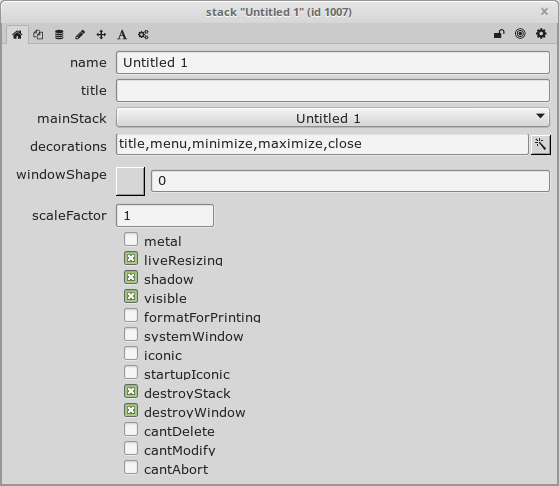Open the gears advanced icon tab
559x486 pixels.
tap(143, 35)
